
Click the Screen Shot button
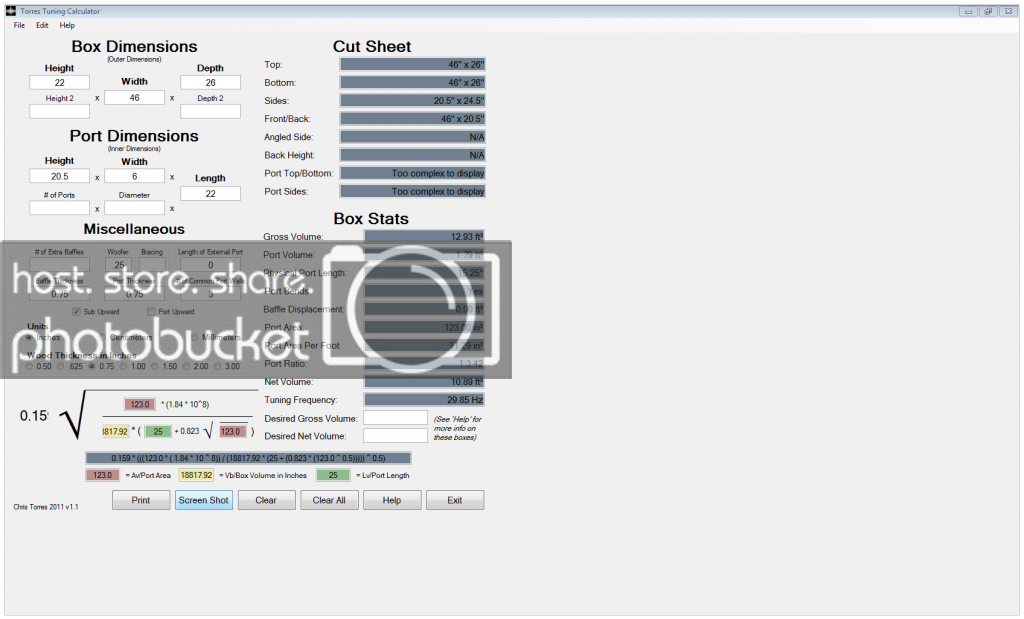pos(204,500)
